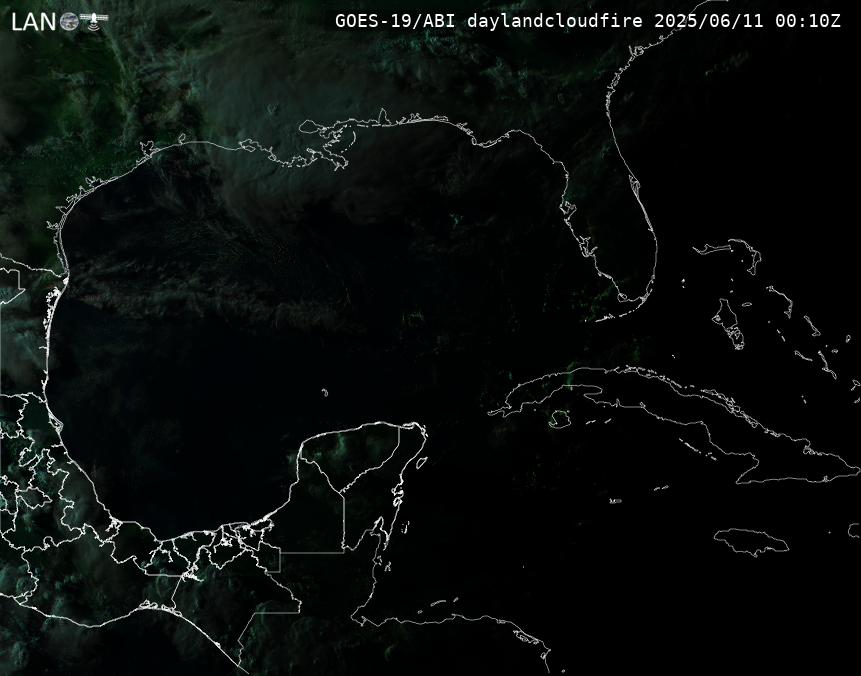The width and height of the screenshot is (861, 676).
Task: Click the date 2025/06/11 in the header
Action: pyautogui.click(x=708, y=21)
